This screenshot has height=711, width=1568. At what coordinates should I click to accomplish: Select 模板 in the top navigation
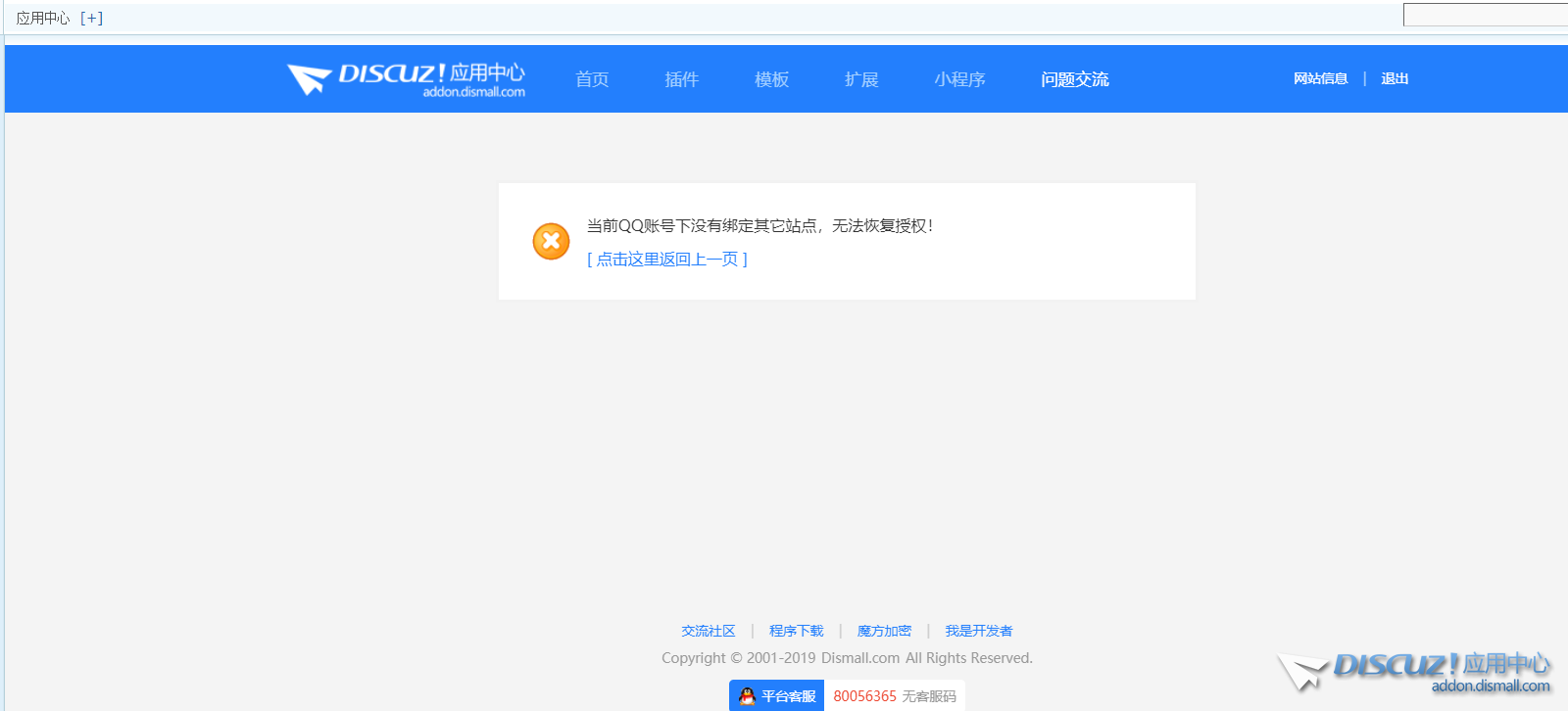[x=771, y=79]
